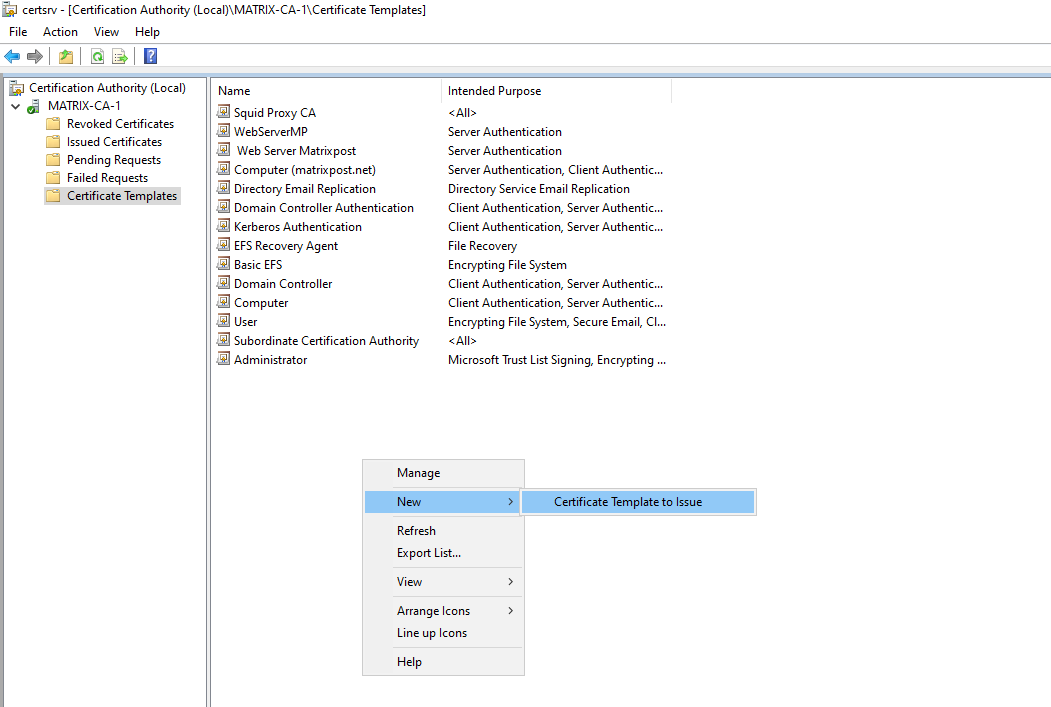The height and width of the screenshot is (707, 1051).
Task: Click the User template icon
Action: click(x=223, y=321)
